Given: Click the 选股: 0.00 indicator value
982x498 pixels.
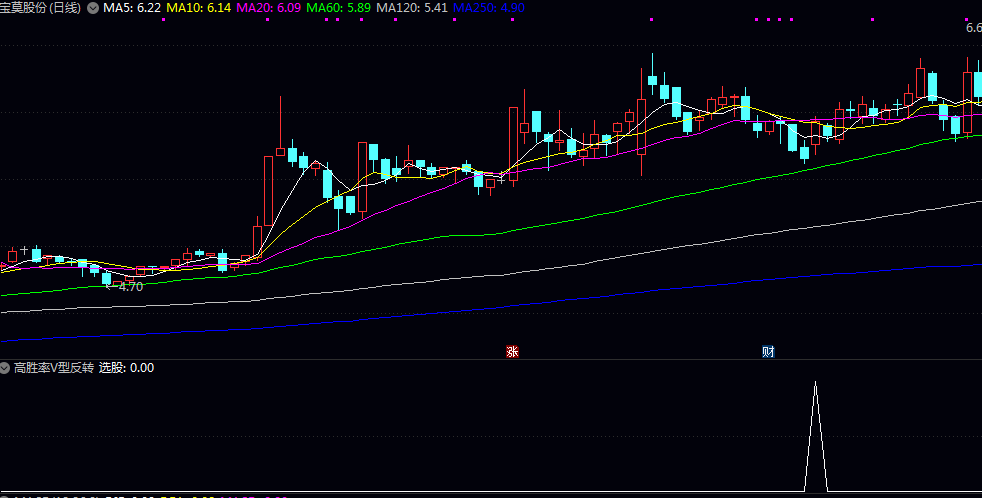Looking at the screenshot, I should [x=126, y=368].
